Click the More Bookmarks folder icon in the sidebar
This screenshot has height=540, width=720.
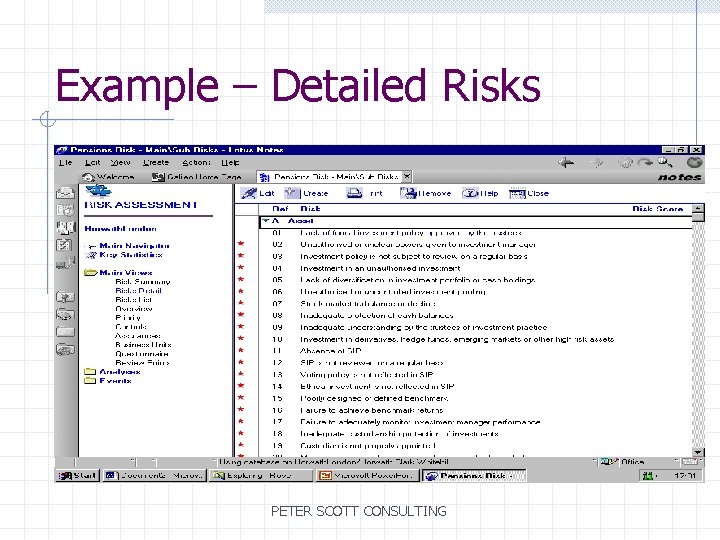pos(65,332)
